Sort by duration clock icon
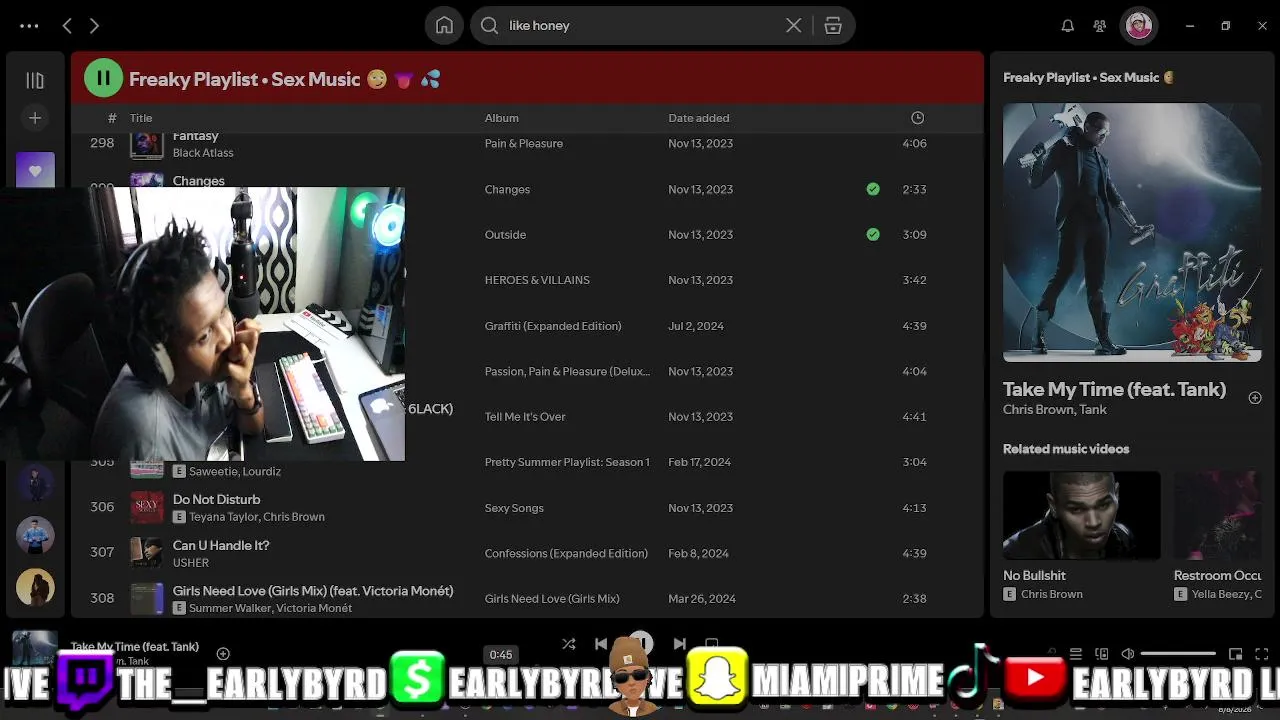Image resolution: width=1280 pixels, height=720 pixels. click(x=917, y=118)
